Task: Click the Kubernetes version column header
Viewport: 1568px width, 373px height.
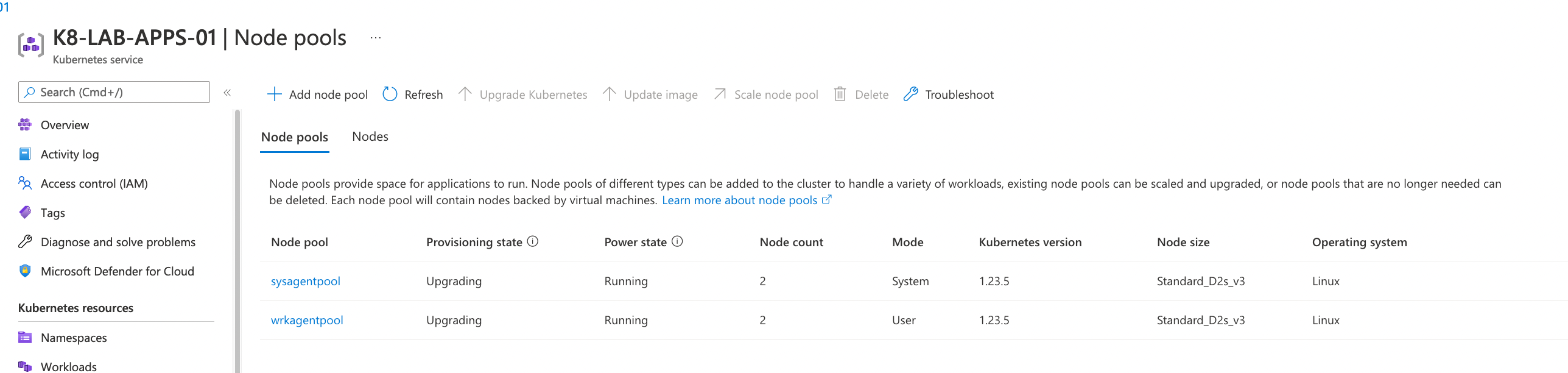Action: (1030, 242)
